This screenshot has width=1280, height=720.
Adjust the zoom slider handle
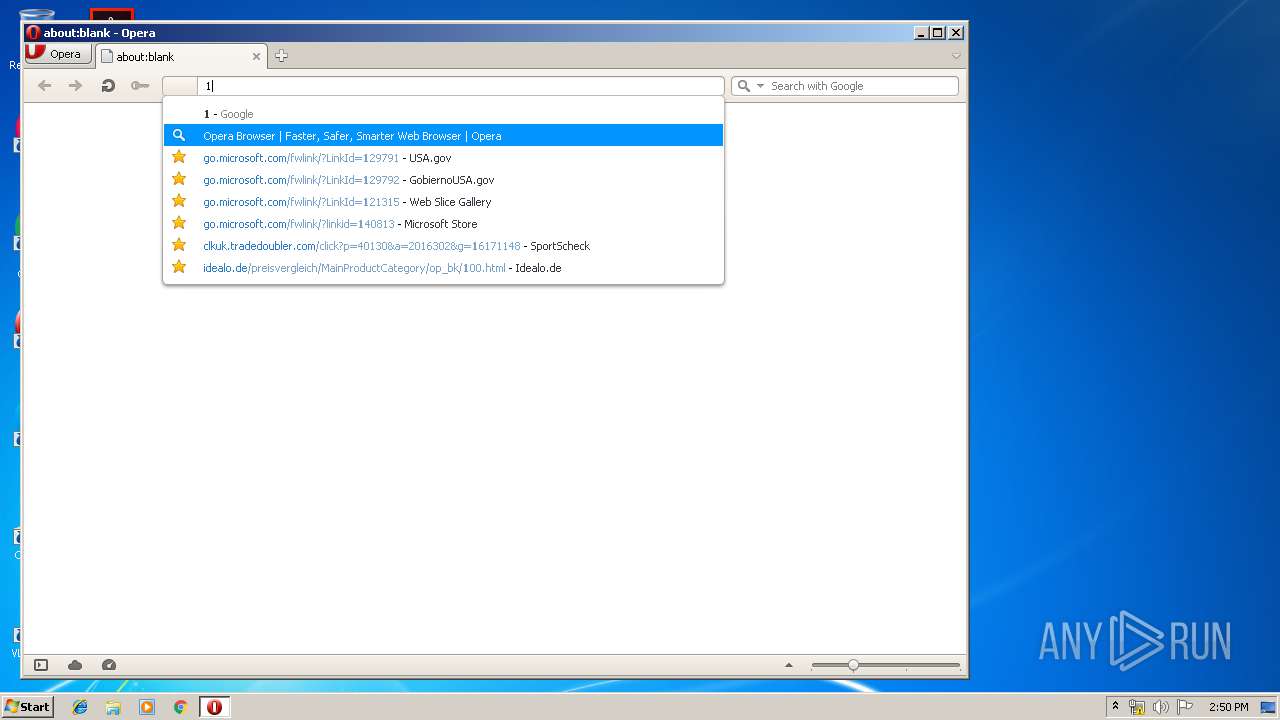(x=853, y=665)
